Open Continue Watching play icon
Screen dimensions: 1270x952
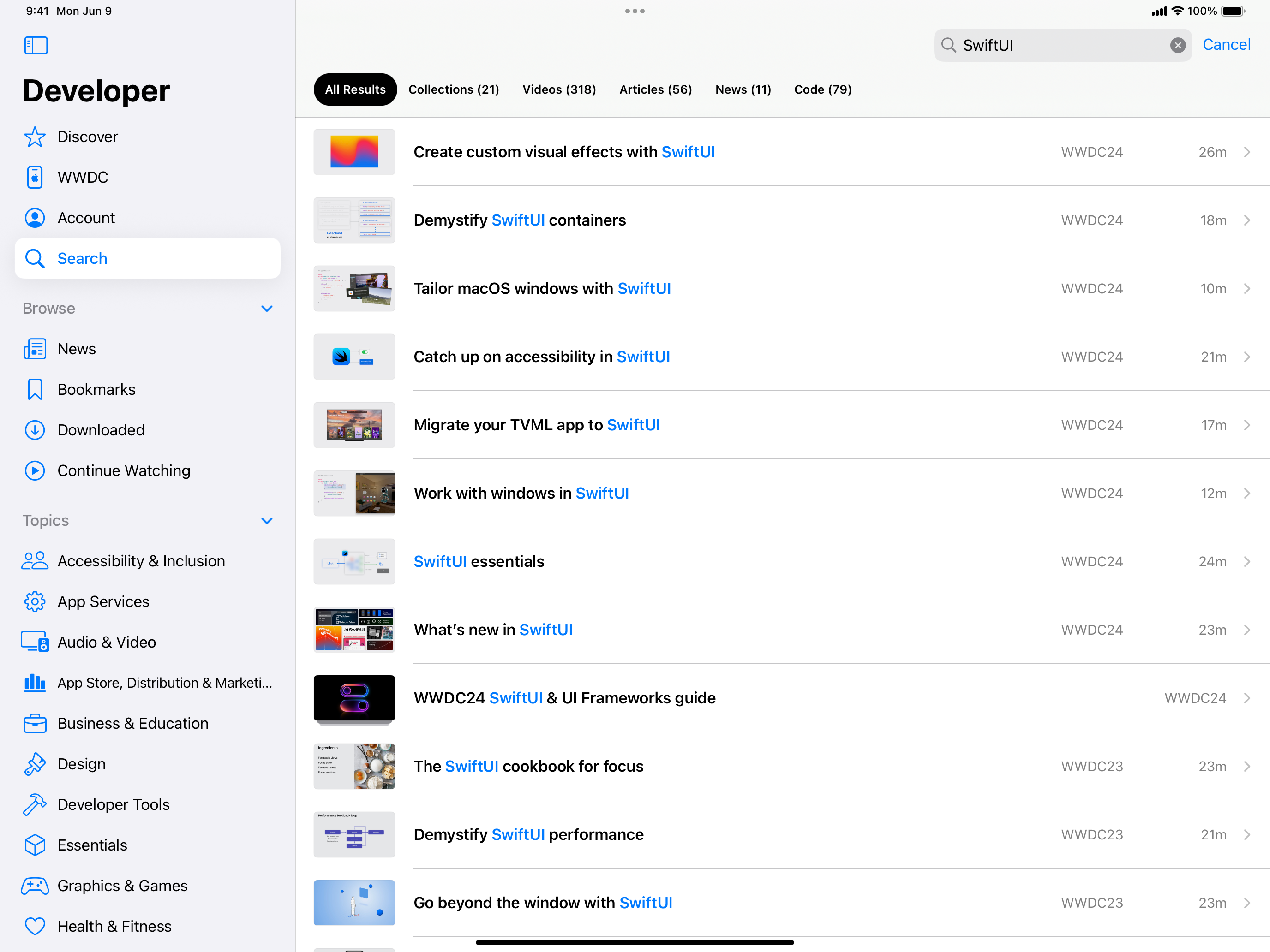[x=35, y=470]
